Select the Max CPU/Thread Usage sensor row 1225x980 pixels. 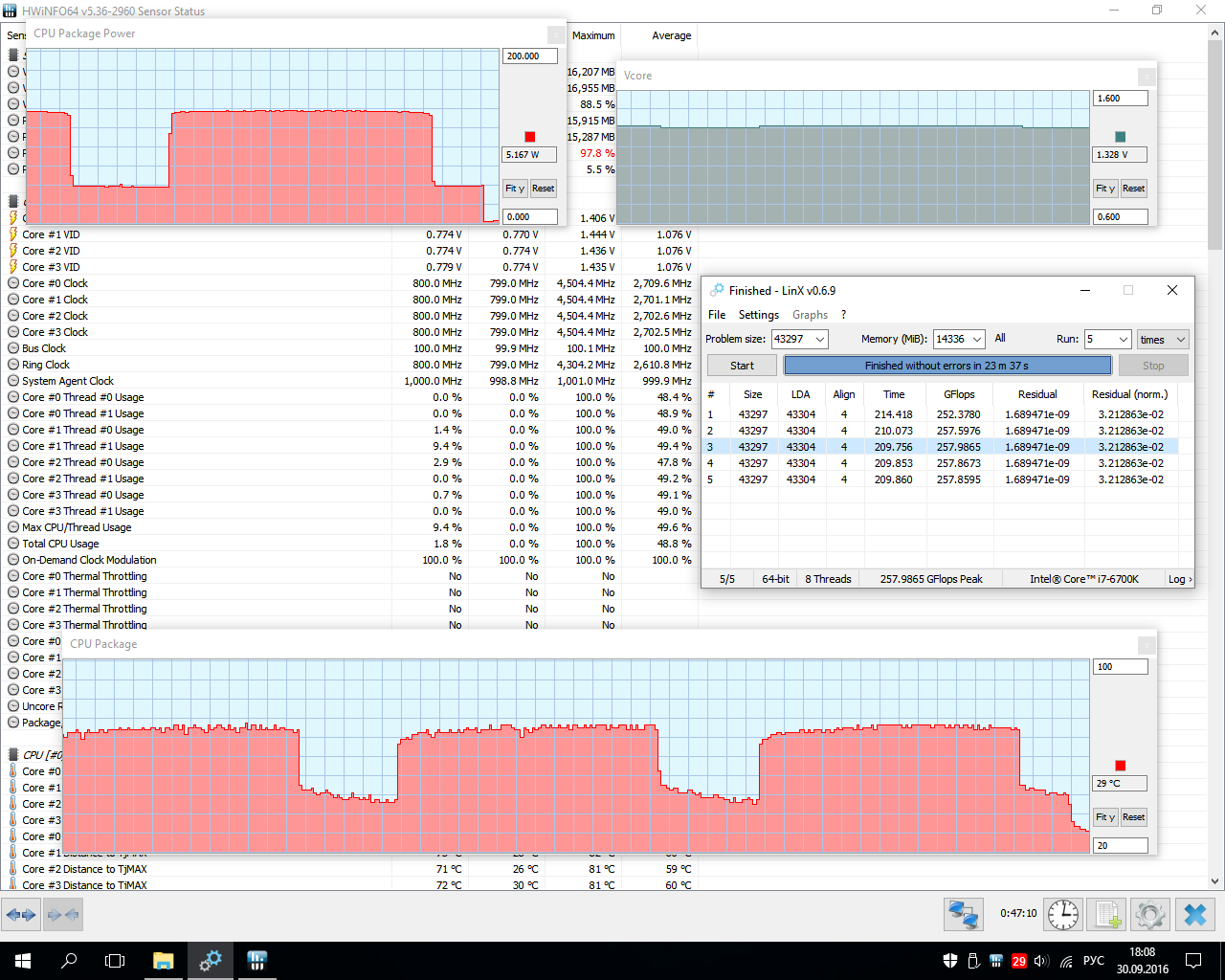349,527
